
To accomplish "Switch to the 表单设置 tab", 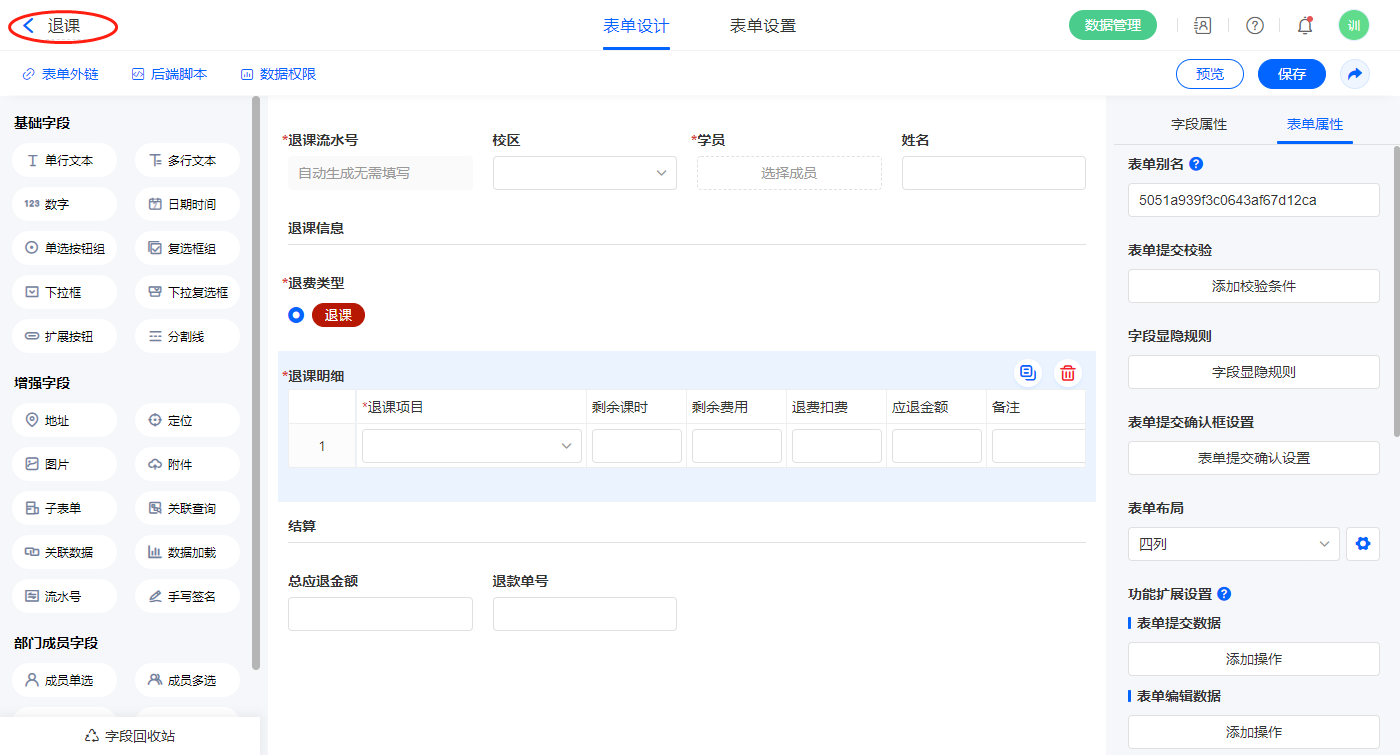I will (762, 26).
